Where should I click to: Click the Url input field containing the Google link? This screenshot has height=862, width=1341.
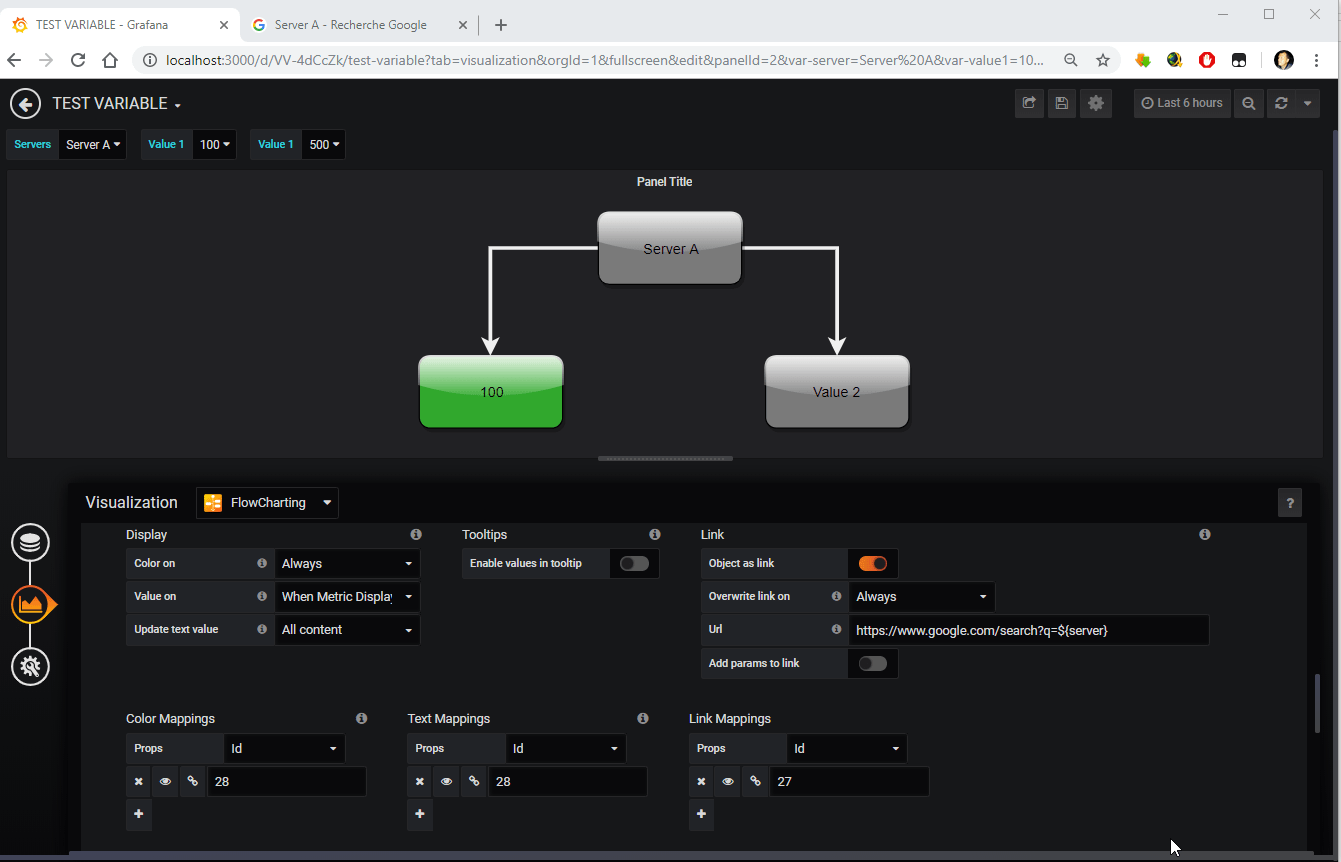pos(1030,629)
